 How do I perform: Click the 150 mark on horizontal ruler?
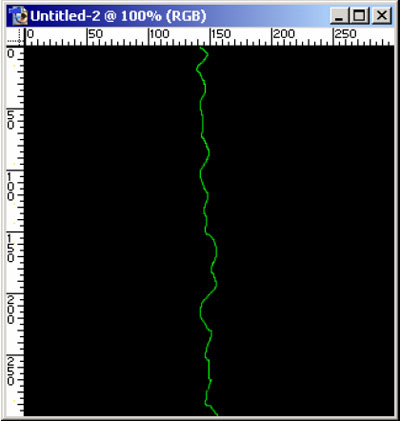pyautogui.click(x=220, y=34)
